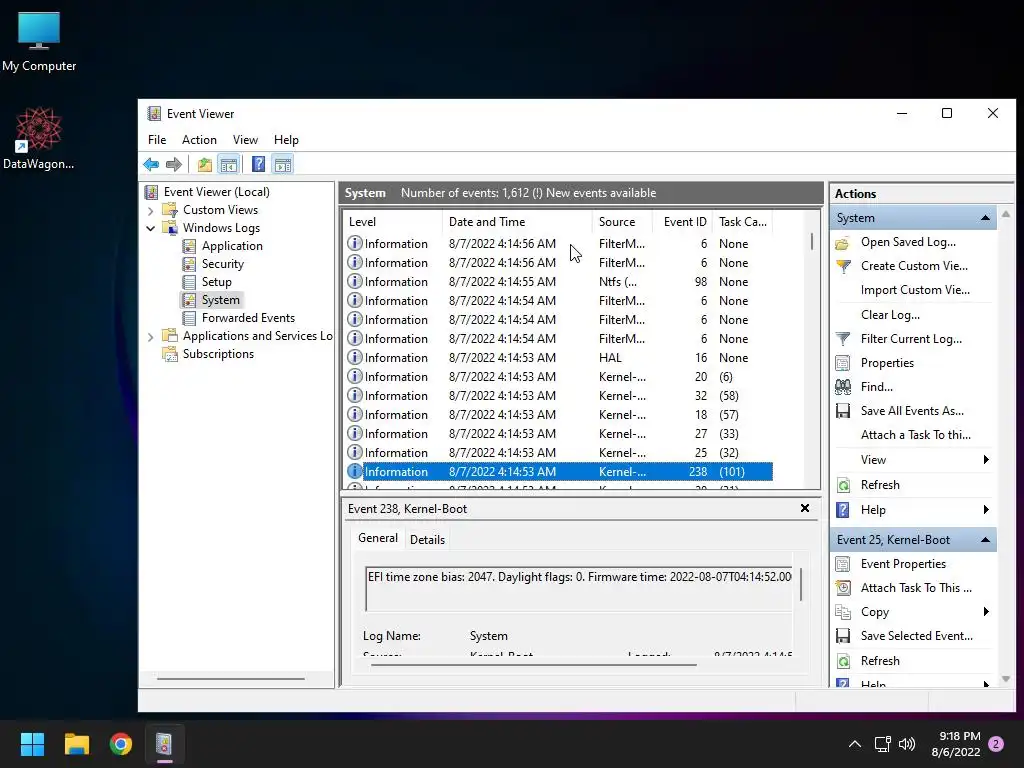Screen dimensions: 1024x768
Task: Select Event Viewer (Local) root node
Action: (216, 192)
